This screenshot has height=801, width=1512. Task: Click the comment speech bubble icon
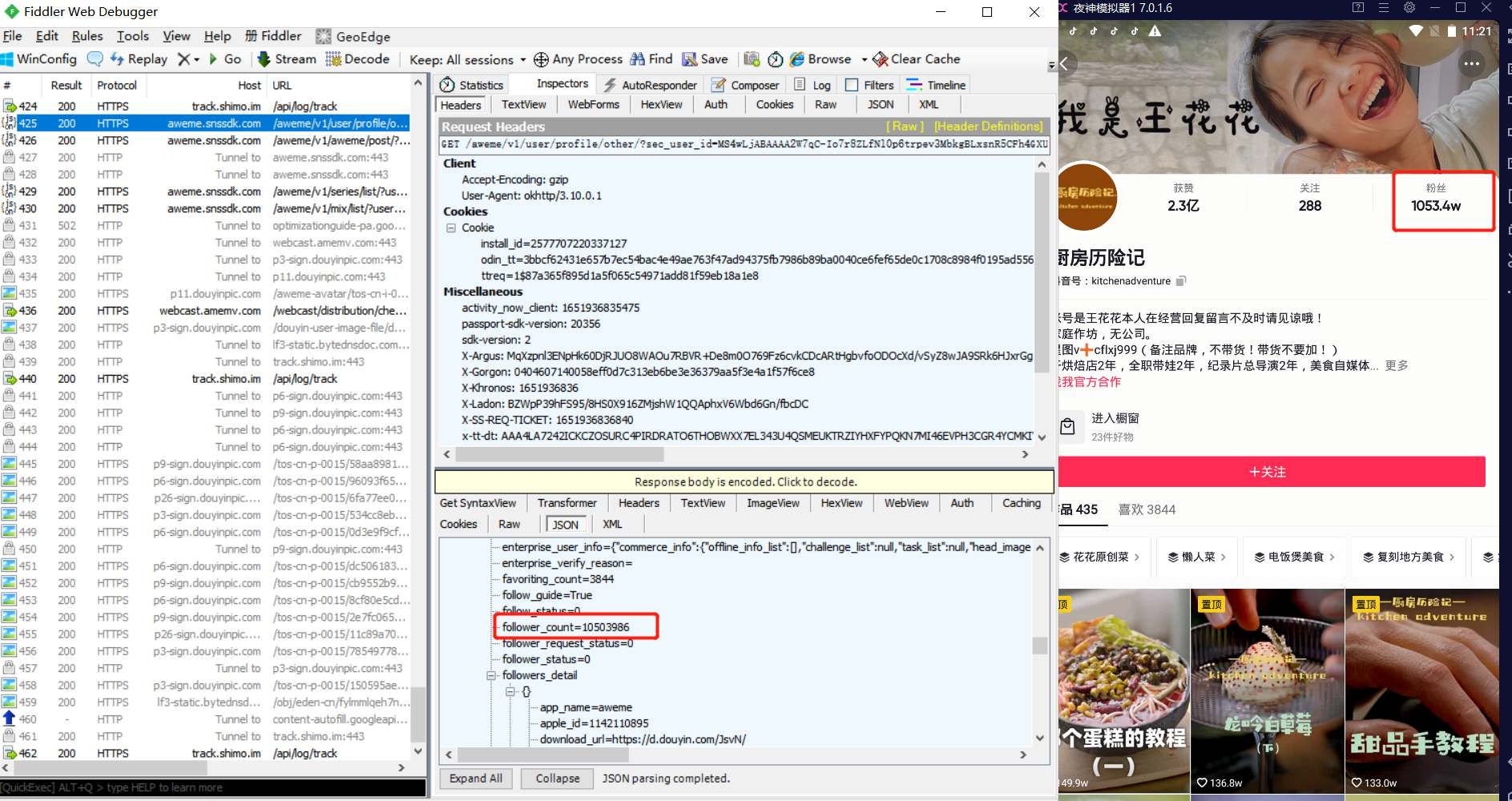click(x=95, y=59)
